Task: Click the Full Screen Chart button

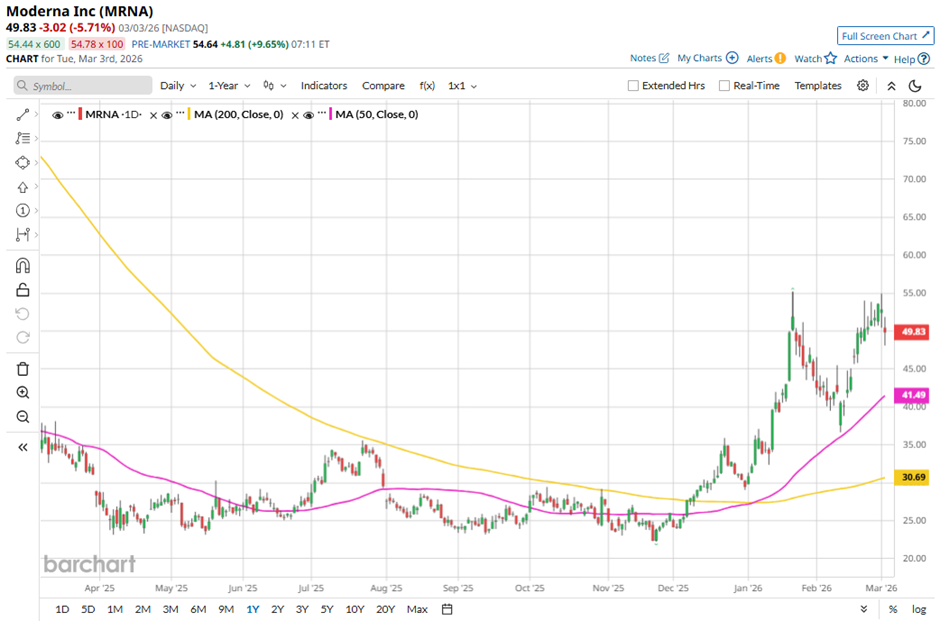Action: (885, 36)
